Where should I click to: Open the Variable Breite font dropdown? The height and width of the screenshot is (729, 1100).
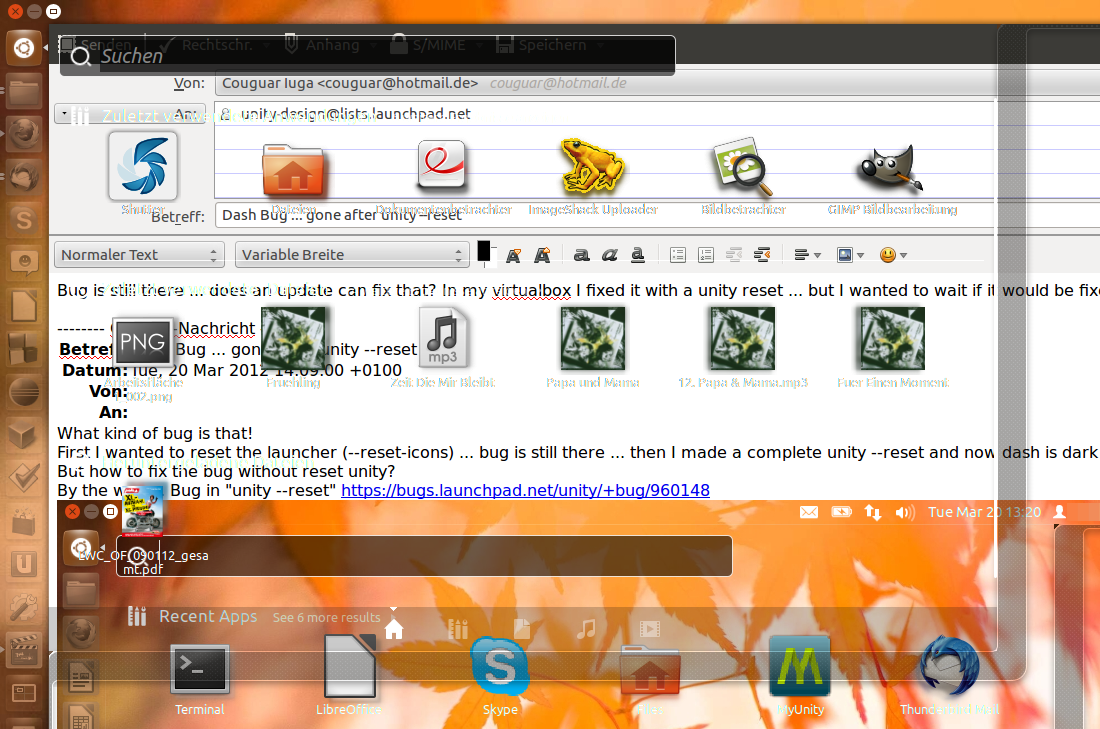click(x=351, y=255)
